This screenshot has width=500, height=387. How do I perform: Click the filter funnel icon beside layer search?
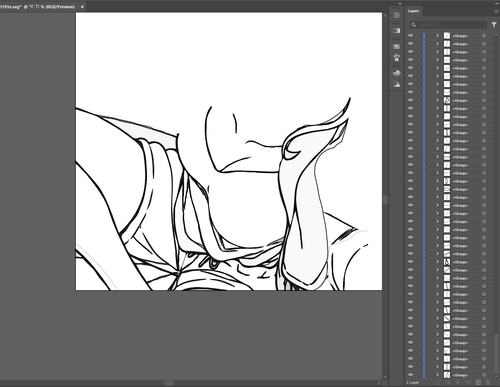click(494, 25)
